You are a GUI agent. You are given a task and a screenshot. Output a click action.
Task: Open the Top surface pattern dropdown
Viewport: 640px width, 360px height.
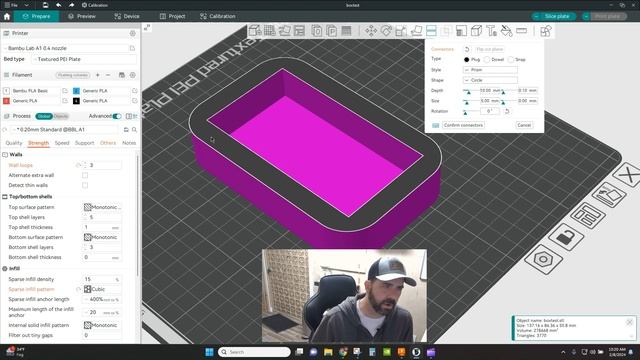tap(102, 207)
